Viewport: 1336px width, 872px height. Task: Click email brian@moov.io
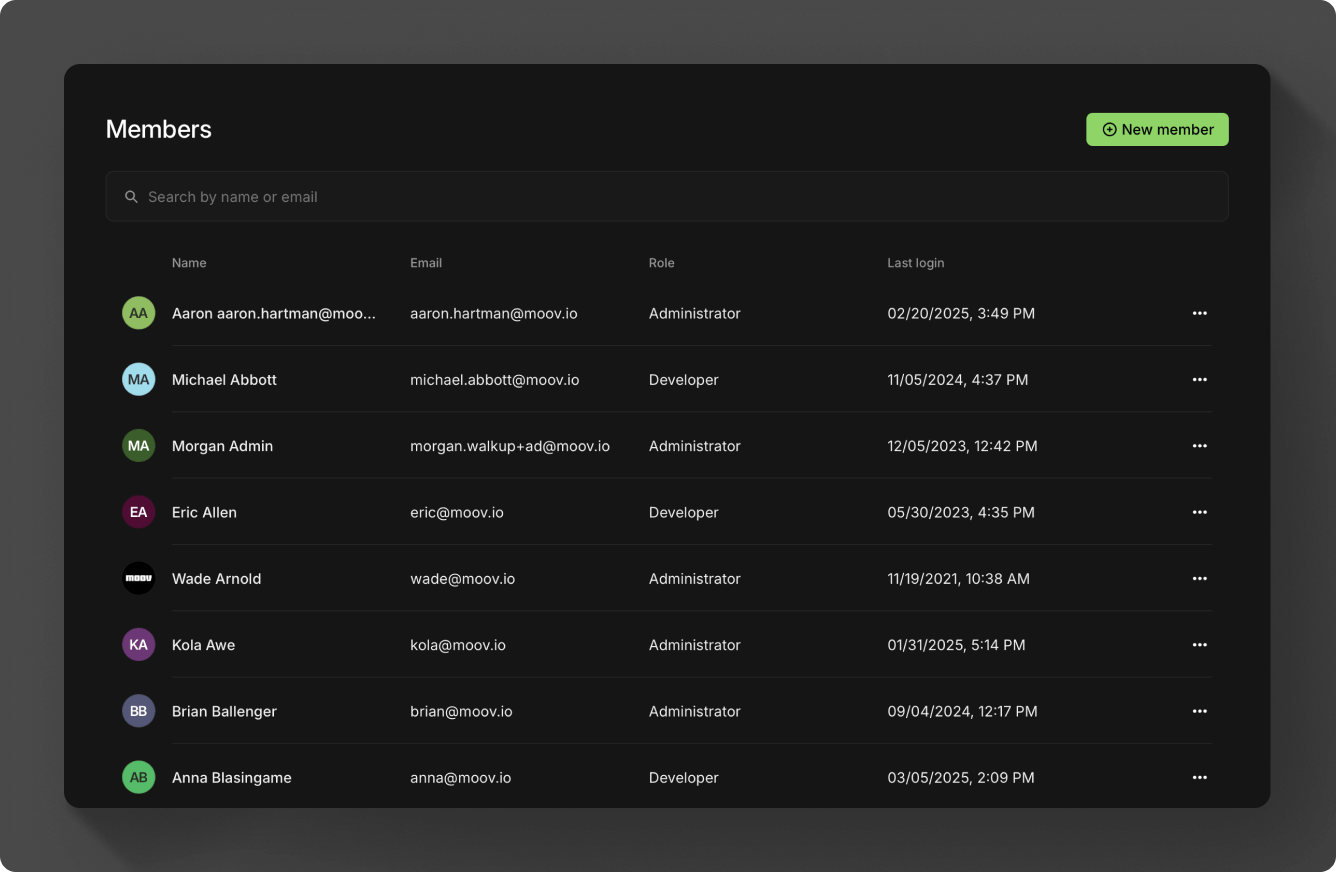tap(461, 711)
